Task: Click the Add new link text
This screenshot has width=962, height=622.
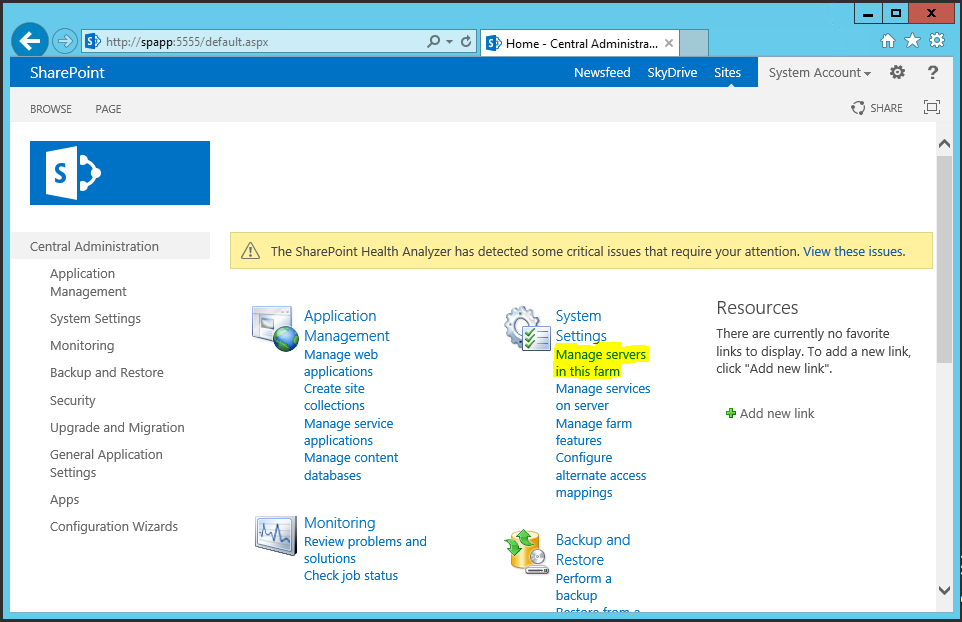Action: click(x=777, y=413)
